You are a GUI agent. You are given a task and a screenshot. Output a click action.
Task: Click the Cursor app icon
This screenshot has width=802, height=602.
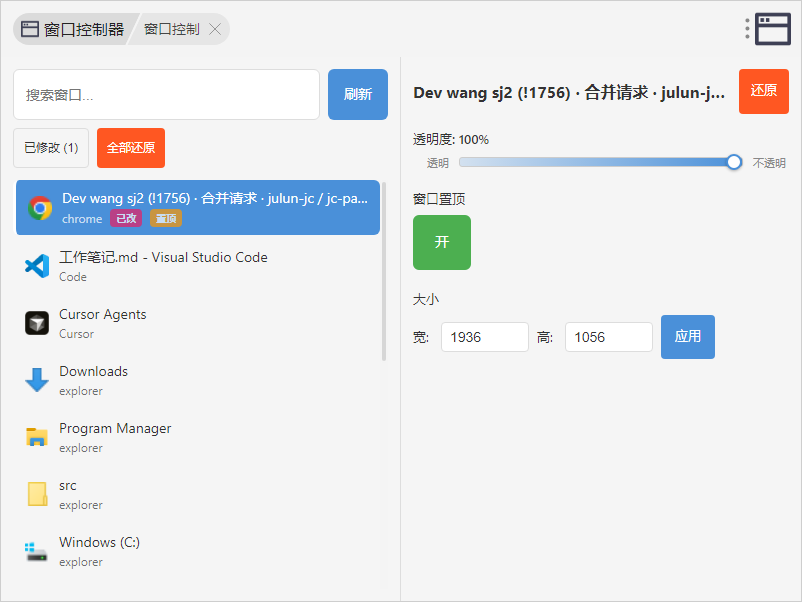pos(37,323)
